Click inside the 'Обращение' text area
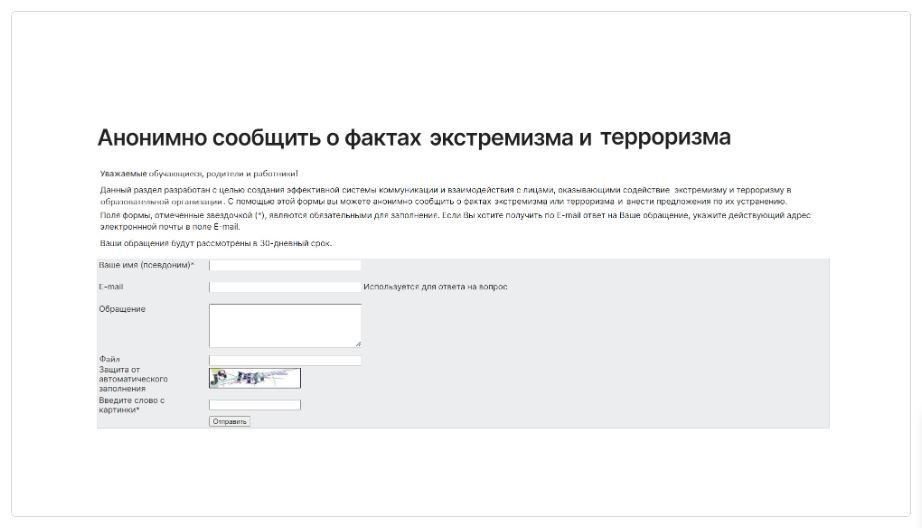 (285, 325)
